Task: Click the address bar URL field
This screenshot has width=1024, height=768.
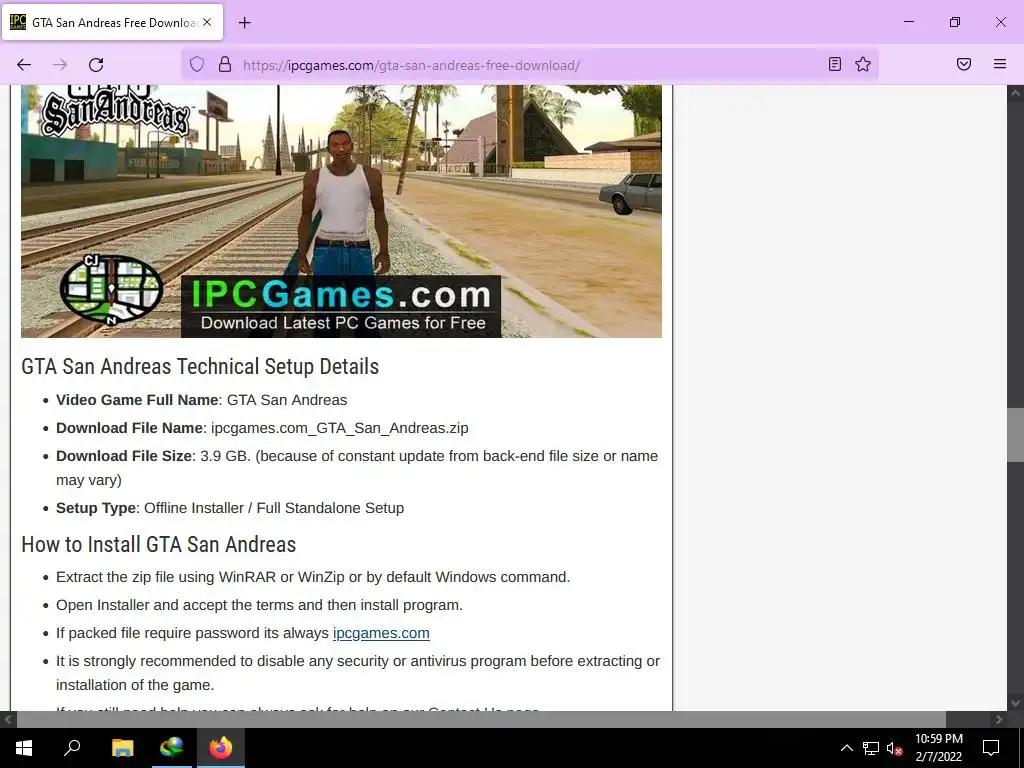Action: coord(529,65)
